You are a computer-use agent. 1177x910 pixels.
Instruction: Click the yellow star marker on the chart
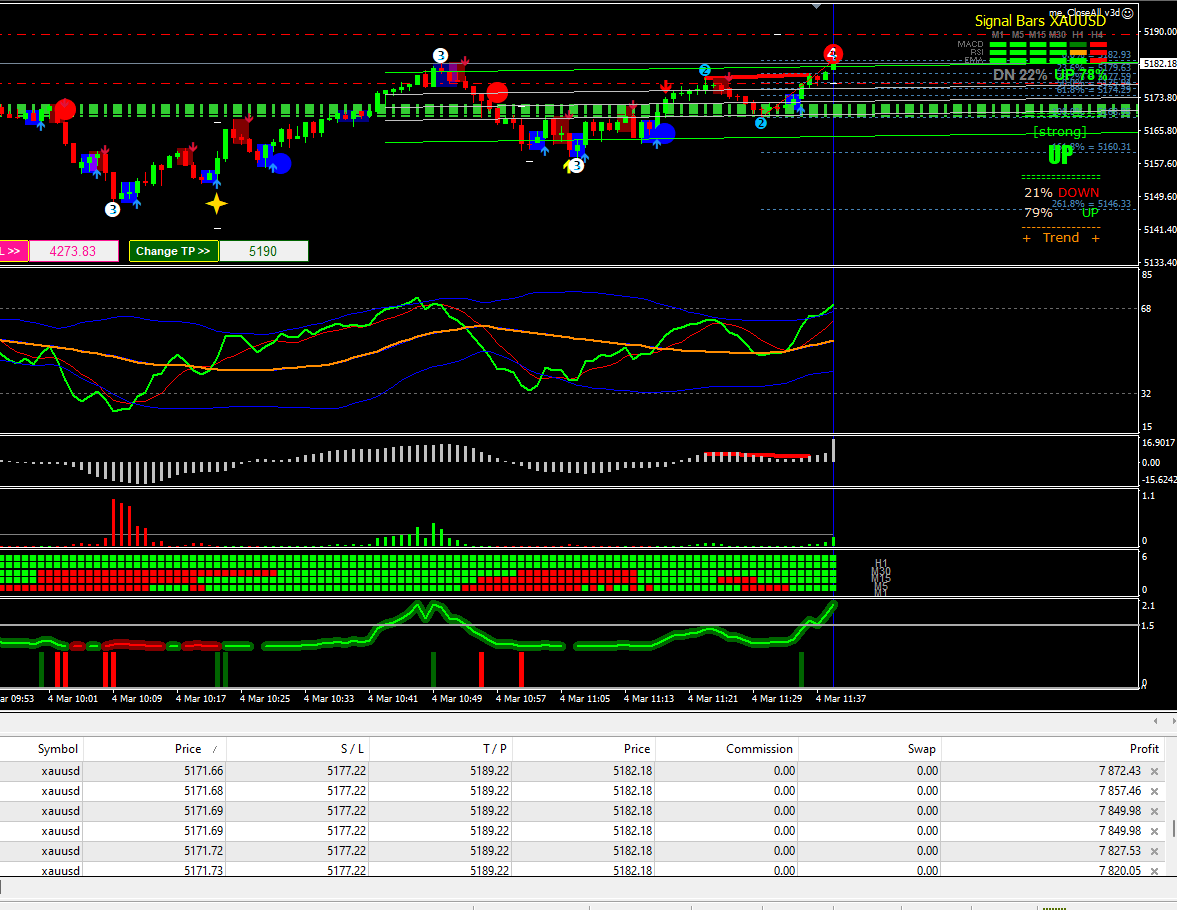coord(216,204)
